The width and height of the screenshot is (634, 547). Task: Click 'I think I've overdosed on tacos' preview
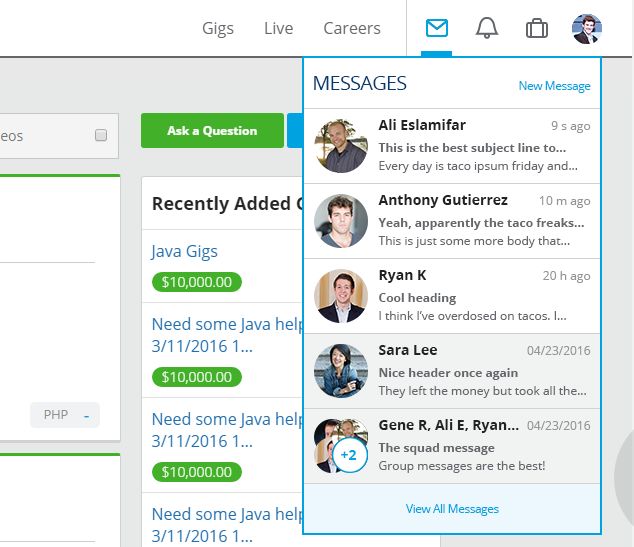pos(472,316)
